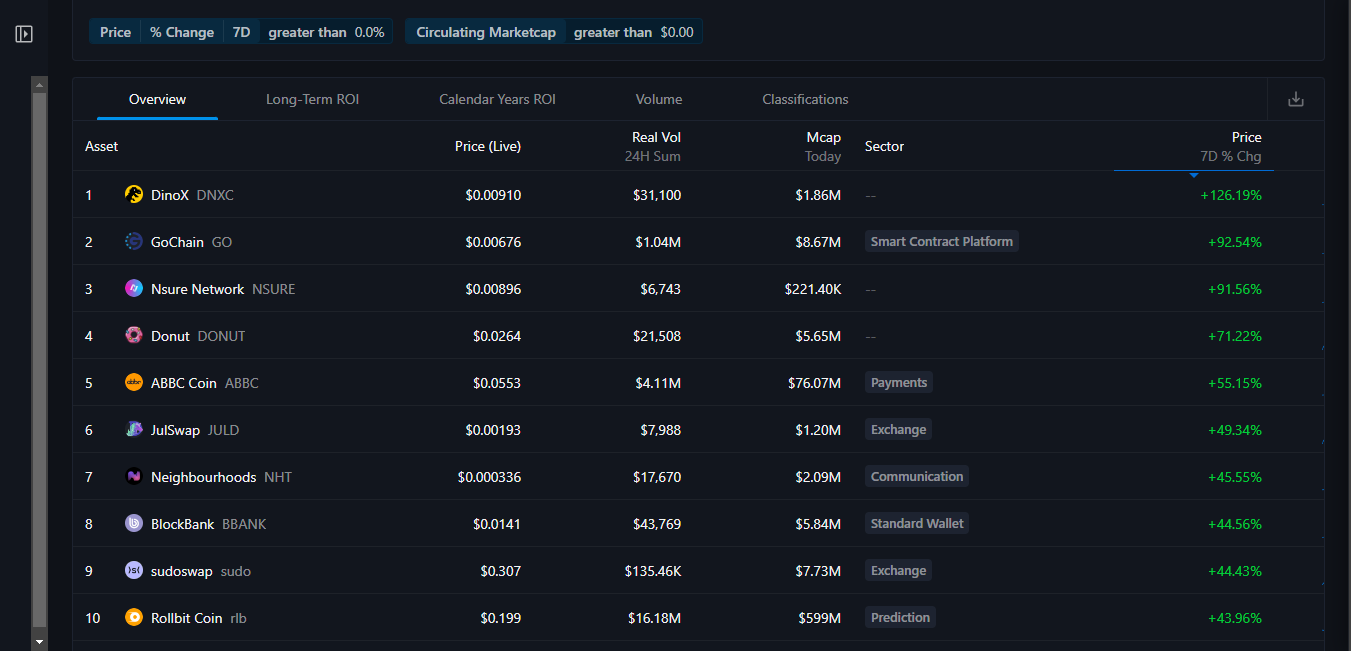Viewport: 1351px width, 651px height.
Task: Click the NSURE ticker symbol
Action: (274, 289)
